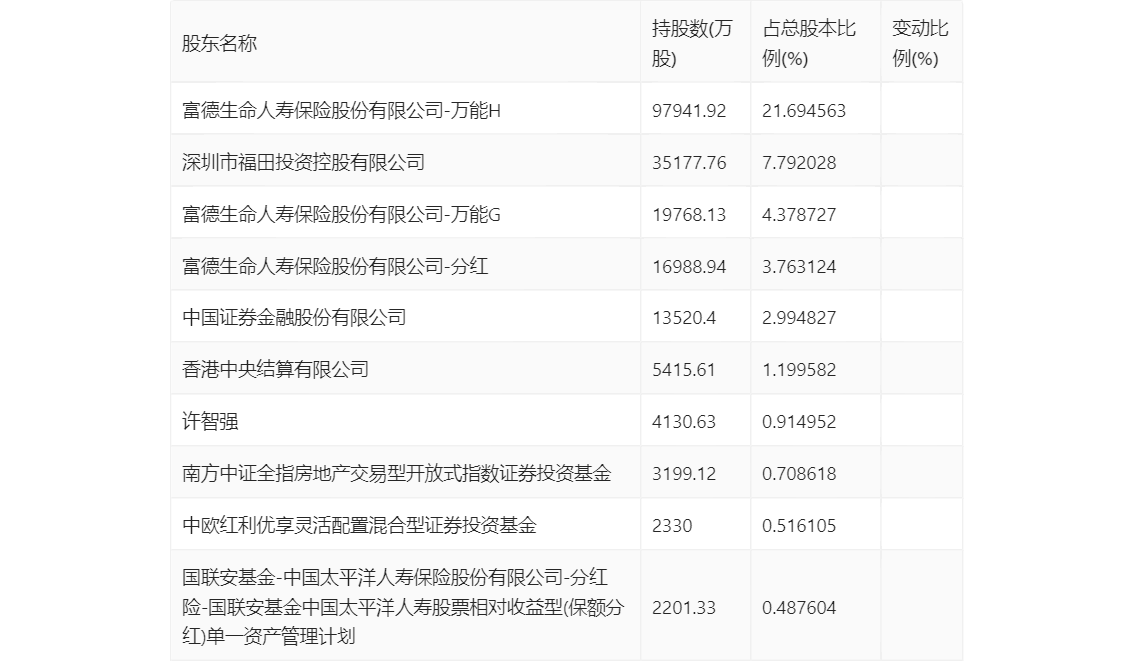Click the 股东名称 column header
Image resolution: width=1134 pixels, height=661 pixels.
point(219,43)
